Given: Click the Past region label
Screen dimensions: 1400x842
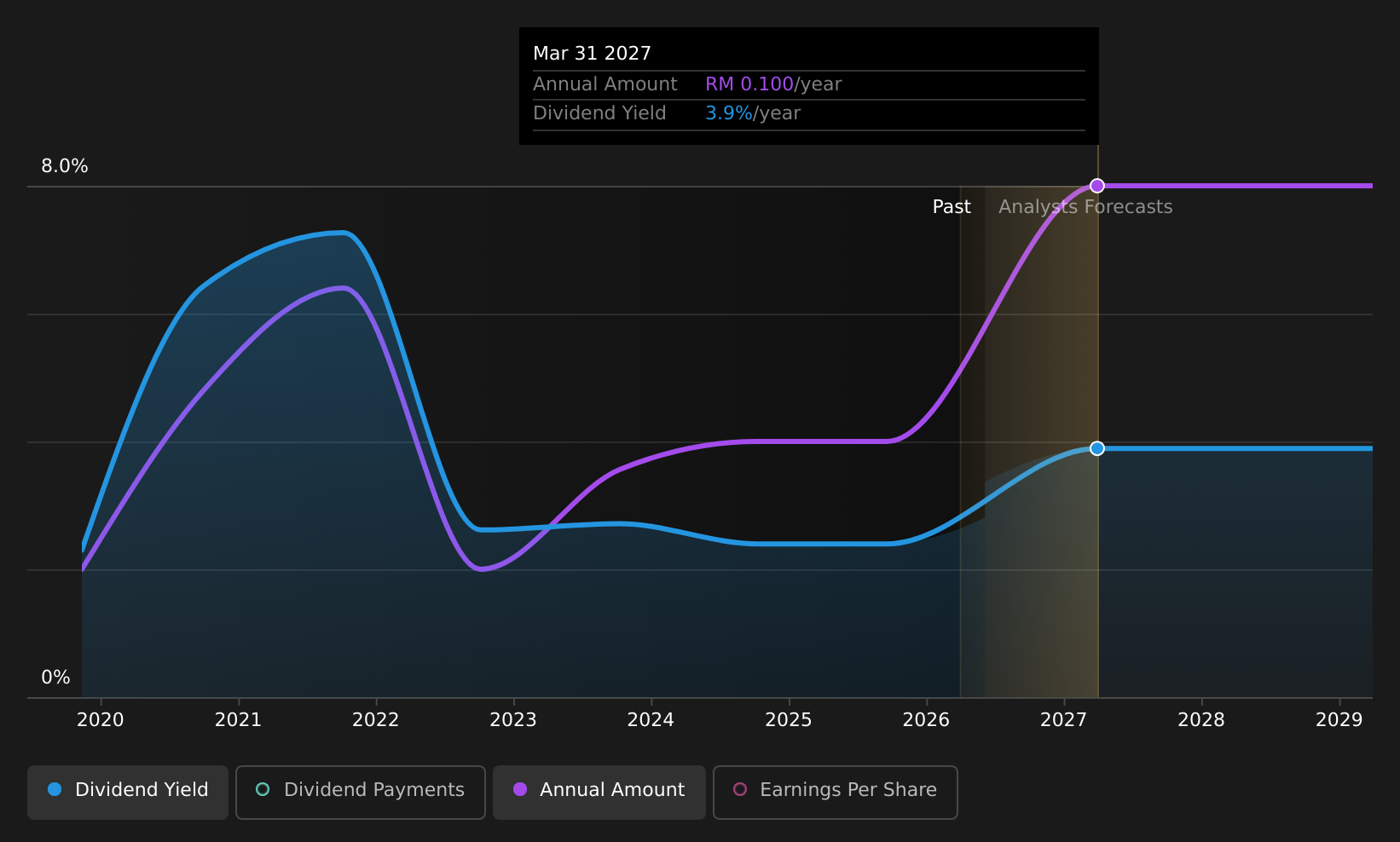Looking at the screenshot, I should click(952, 207).
